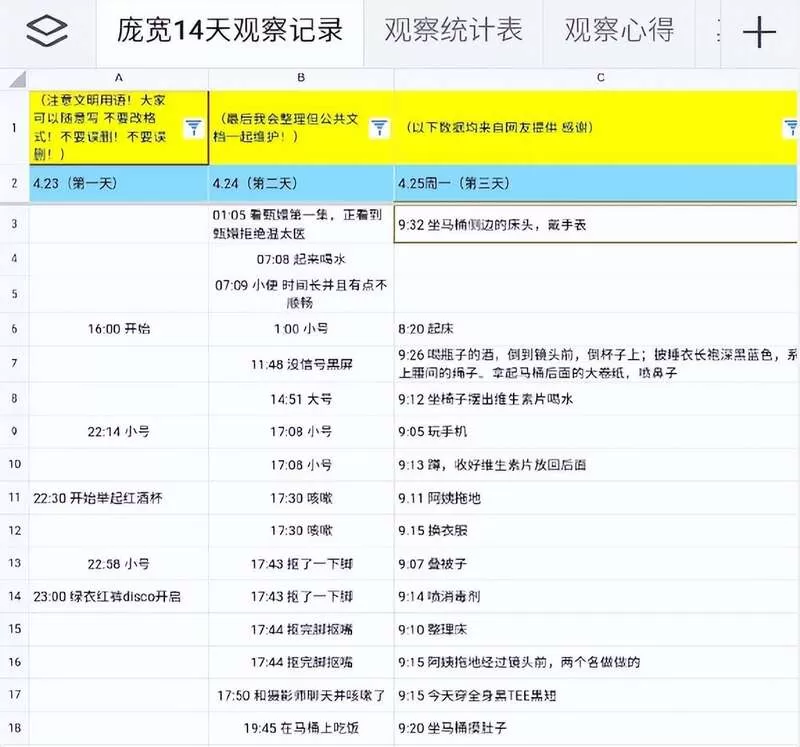
Task: Select cell 14:51 大号
Action: click(301, 399)
